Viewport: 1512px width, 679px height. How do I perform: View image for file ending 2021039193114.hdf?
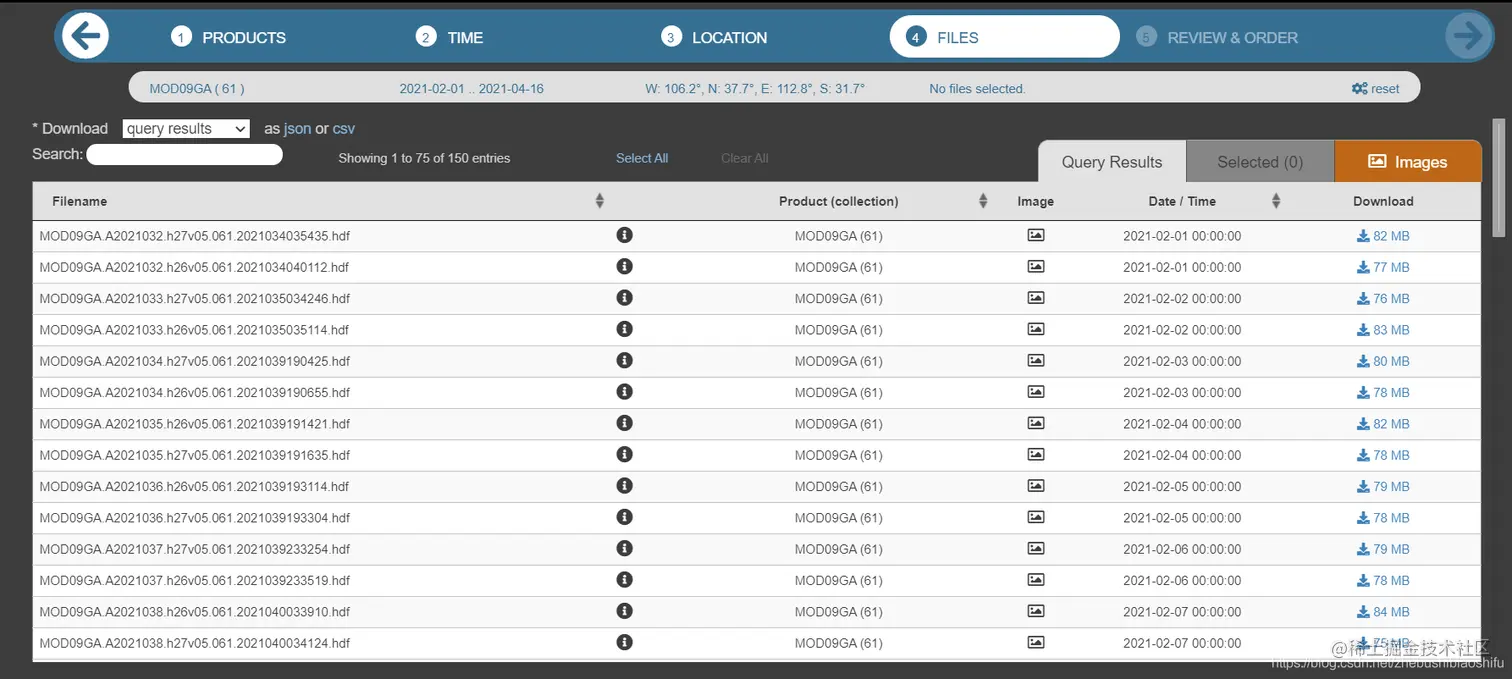click(x=1036, y=486)
